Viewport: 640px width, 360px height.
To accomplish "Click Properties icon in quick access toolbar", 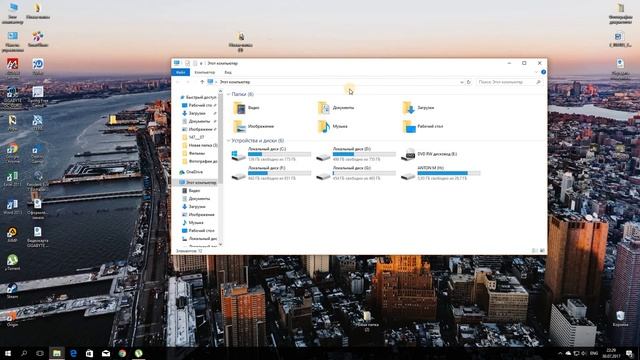I will coord(187,63).
